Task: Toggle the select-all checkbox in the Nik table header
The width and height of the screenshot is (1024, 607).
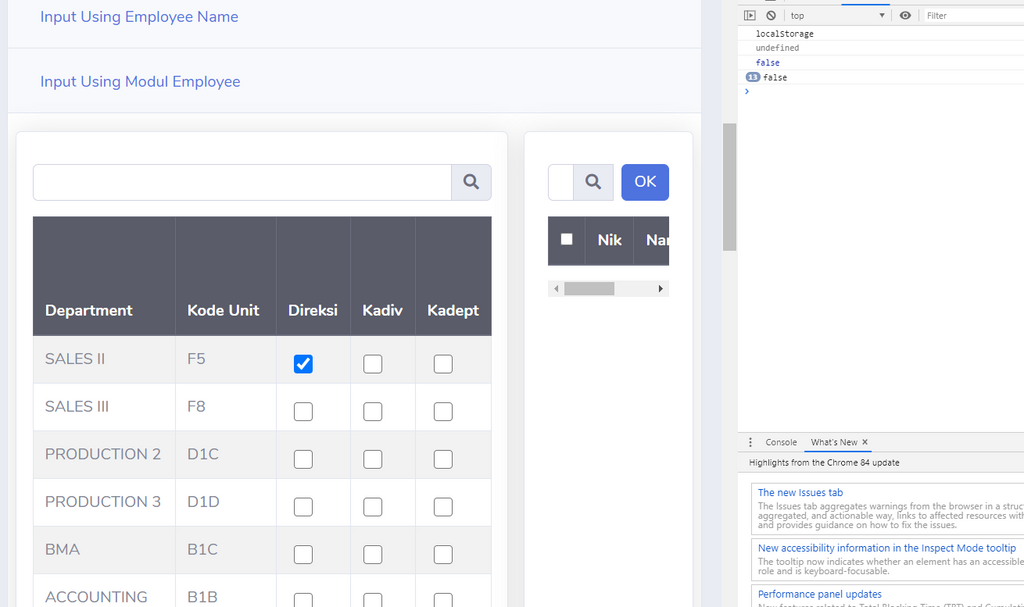Action: pyautogui.click(x=566, y=240)
